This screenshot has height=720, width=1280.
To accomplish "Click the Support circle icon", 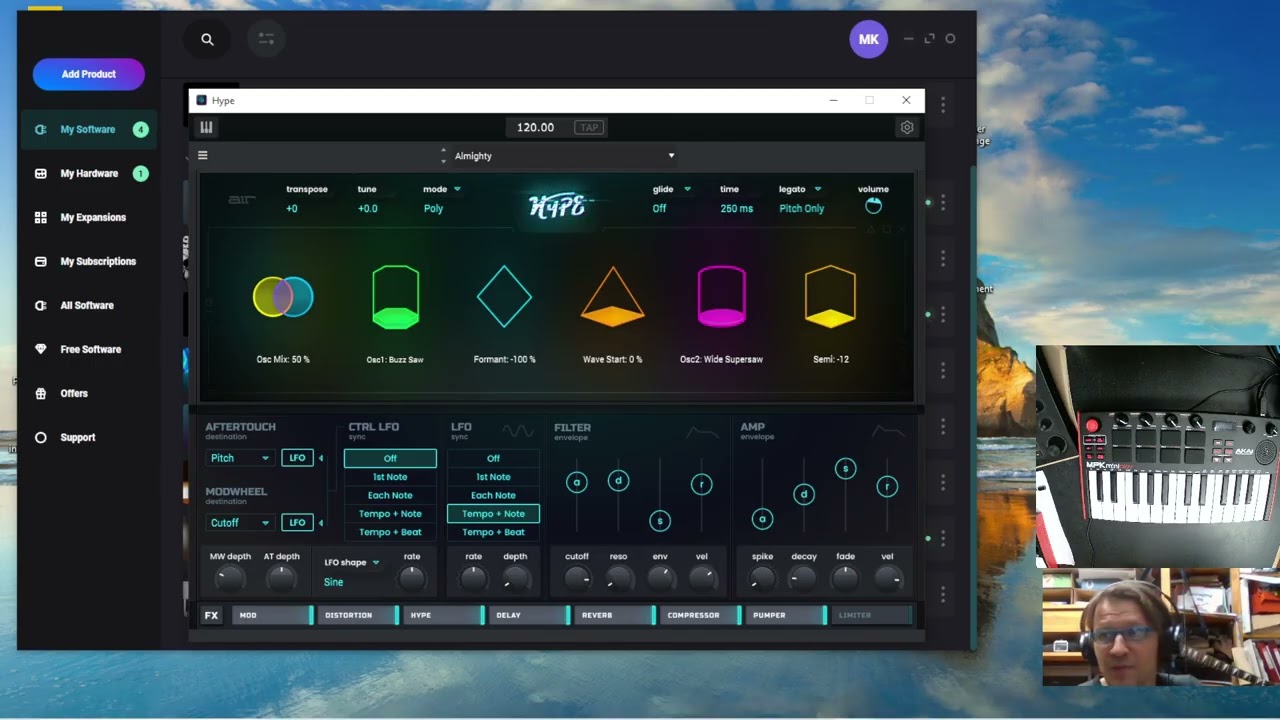I will 41,437.
